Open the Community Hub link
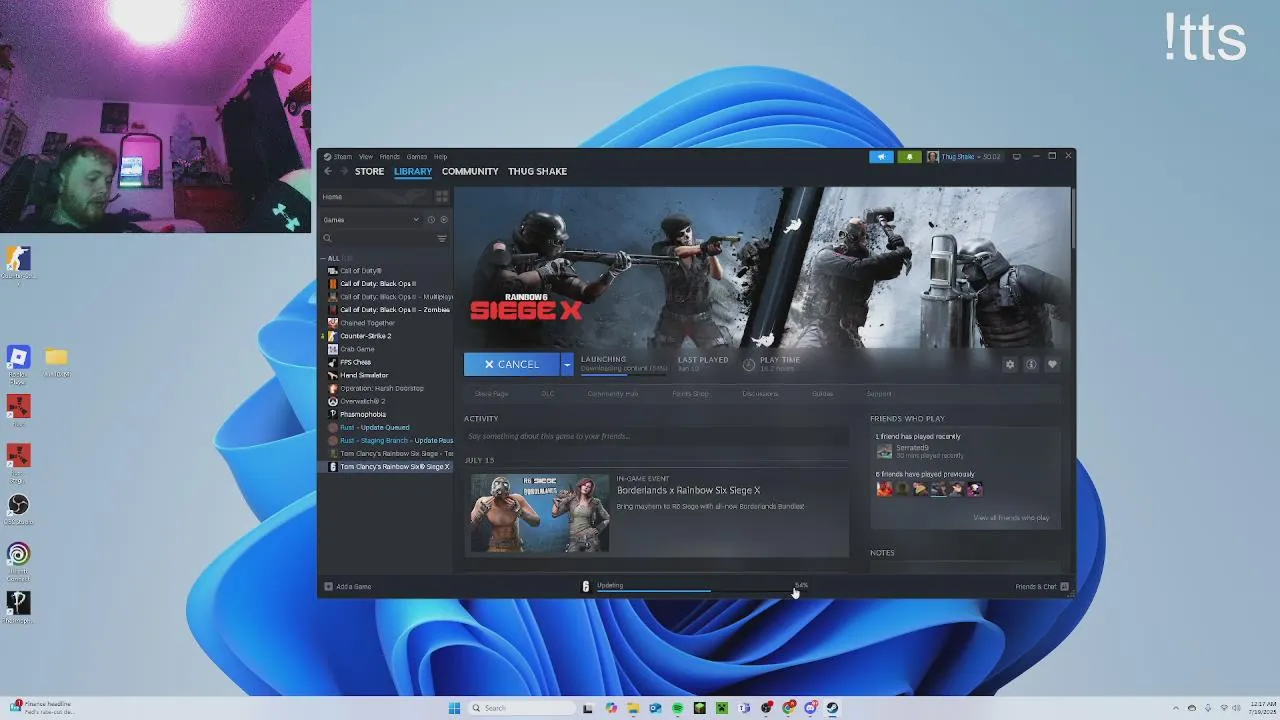 point(612,394)
